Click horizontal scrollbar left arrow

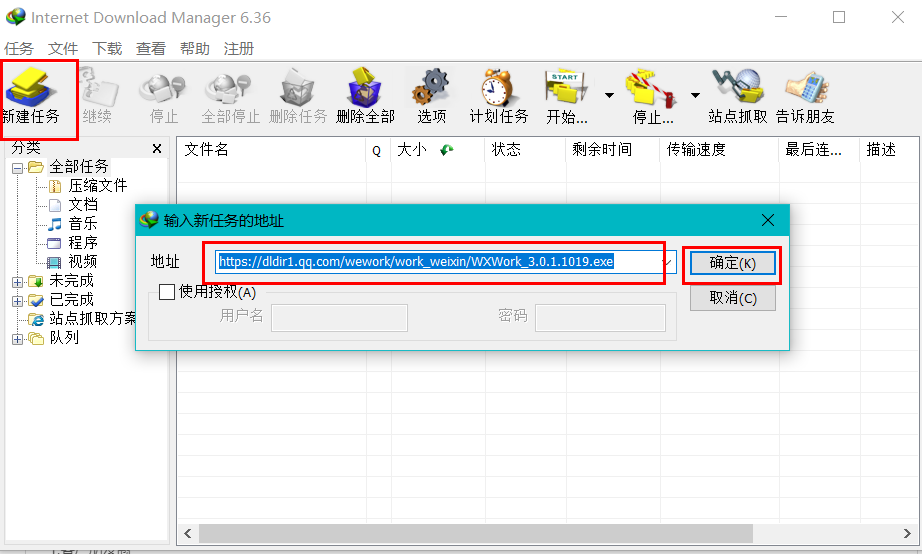(188, 533)
